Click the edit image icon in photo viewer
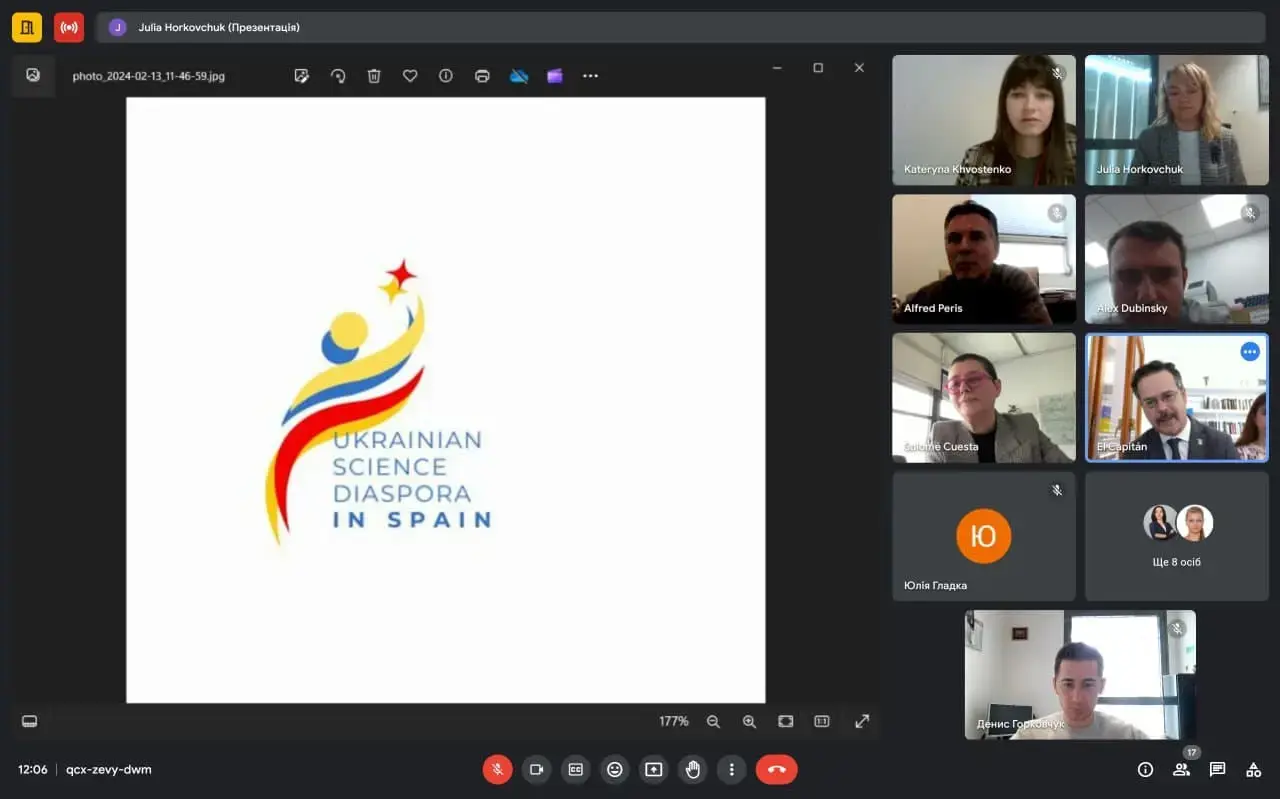 tap(301, 76)
